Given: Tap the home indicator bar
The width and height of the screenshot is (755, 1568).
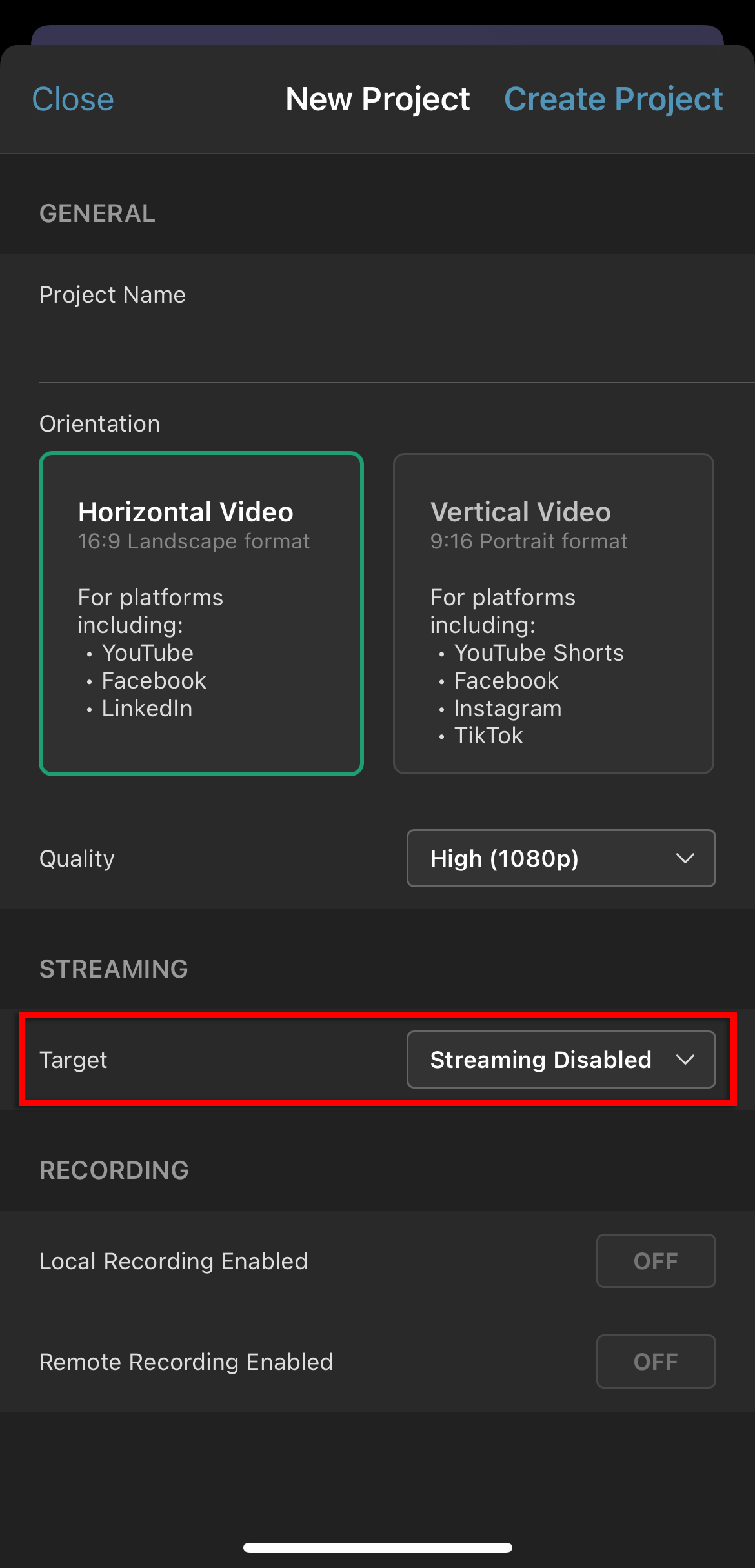Looking at the screenshot, I should click(x=377, y=1547).
